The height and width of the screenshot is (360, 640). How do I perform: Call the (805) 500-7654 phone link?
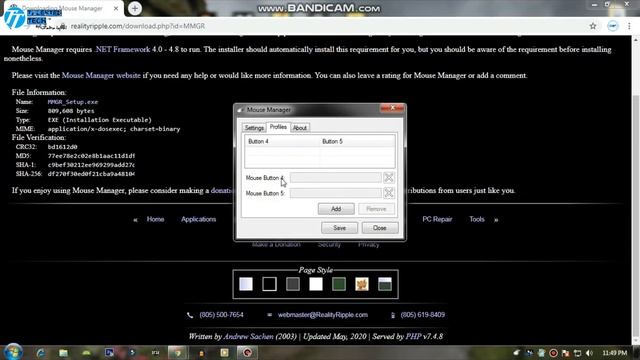(x=221, y=315)
